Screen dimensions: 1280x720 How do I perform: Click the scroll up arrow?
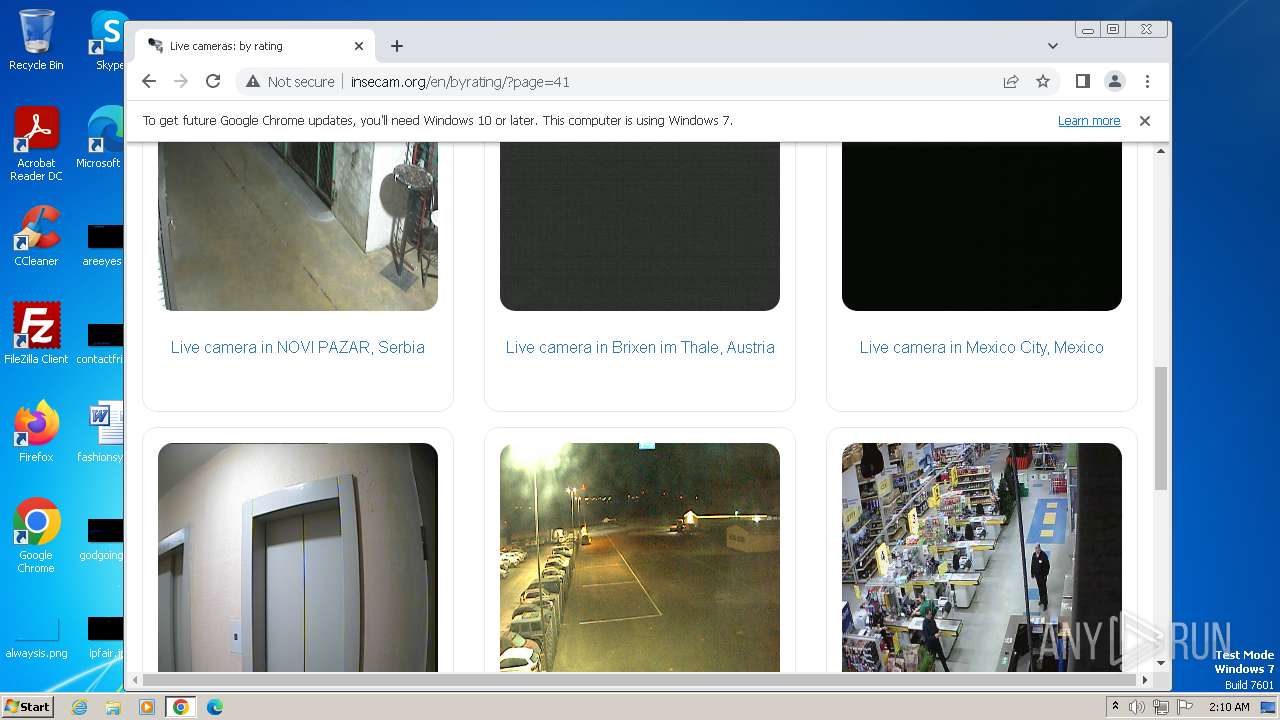pyautogui.click(x=1161, y=151)
